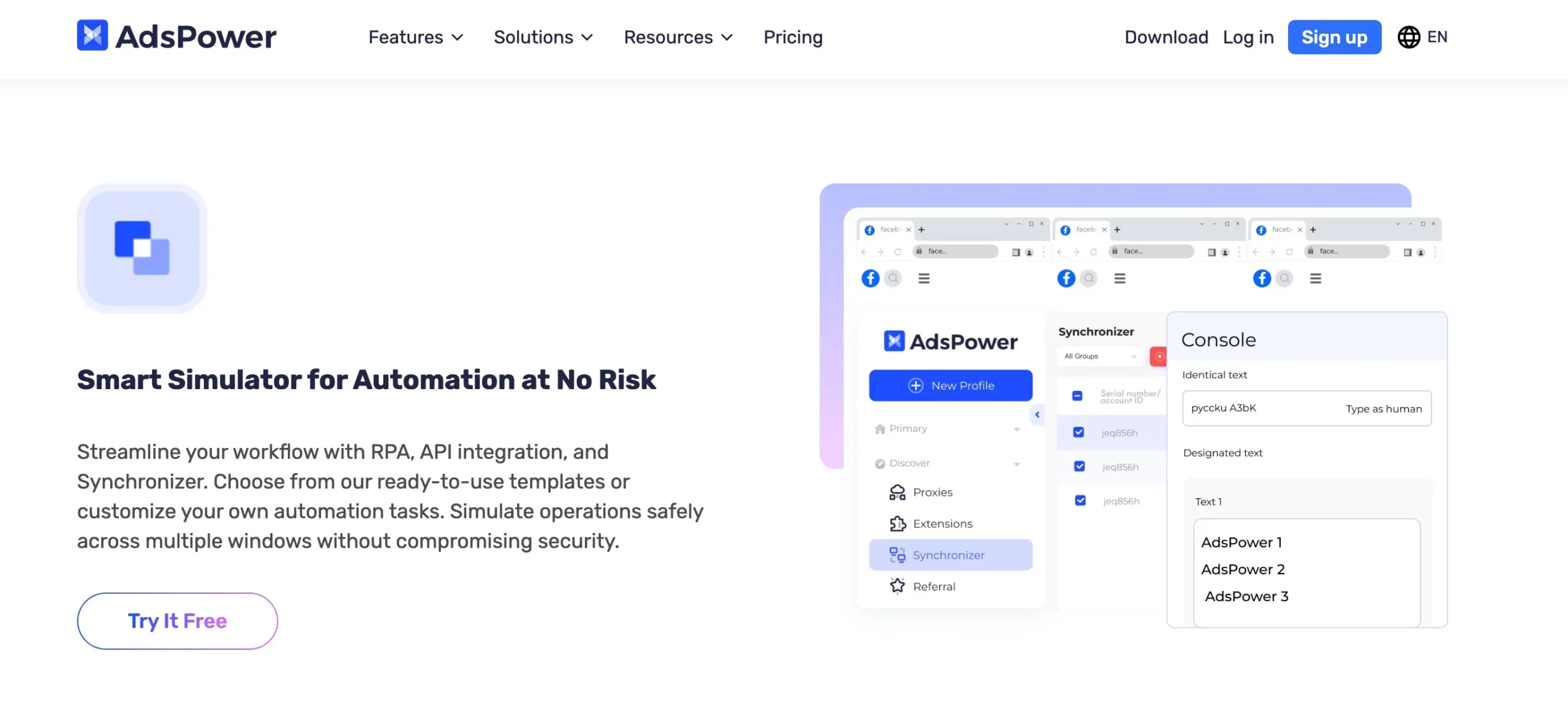The width and height of the screenshot is (1568, 720).
Task: Toggle the Serial number header checkbox
Action: tap(1077, 396)
